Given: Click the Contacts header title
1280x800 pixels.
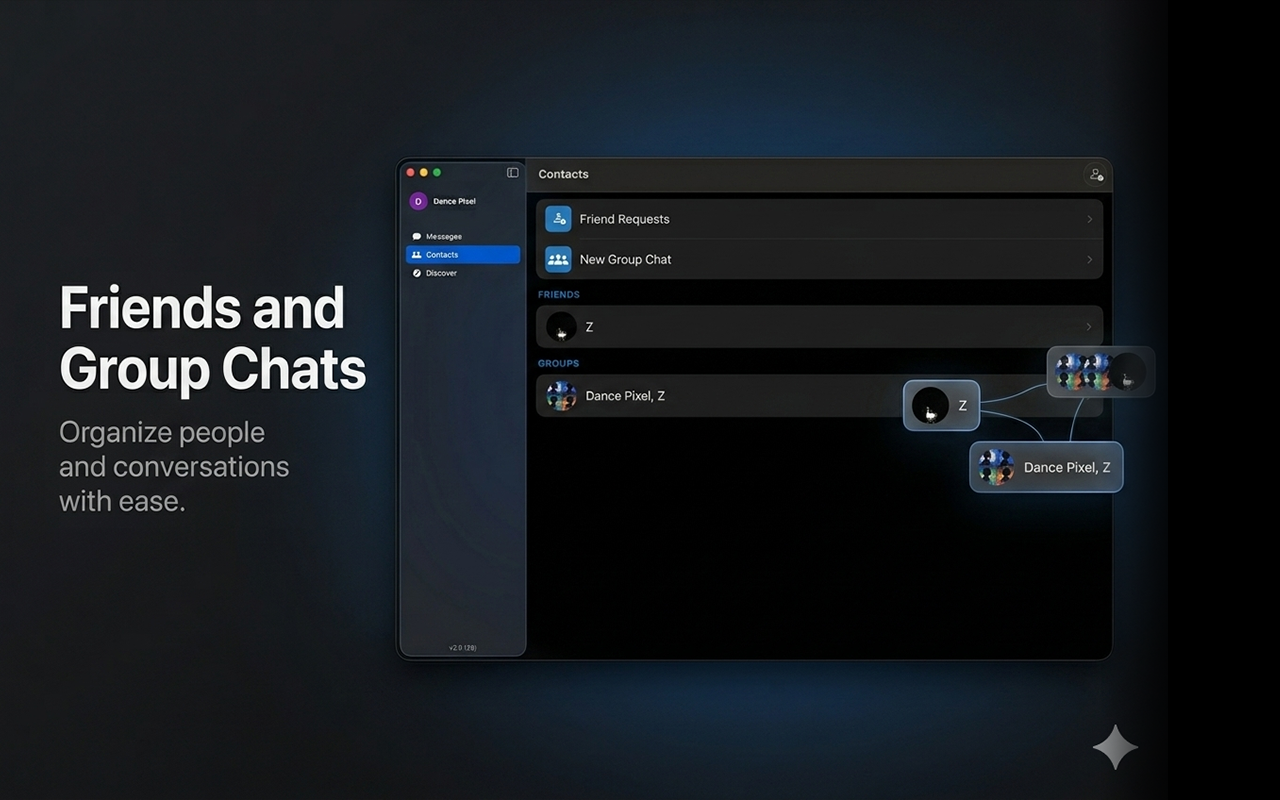Looking at the screenshot, I should [563, 174].
